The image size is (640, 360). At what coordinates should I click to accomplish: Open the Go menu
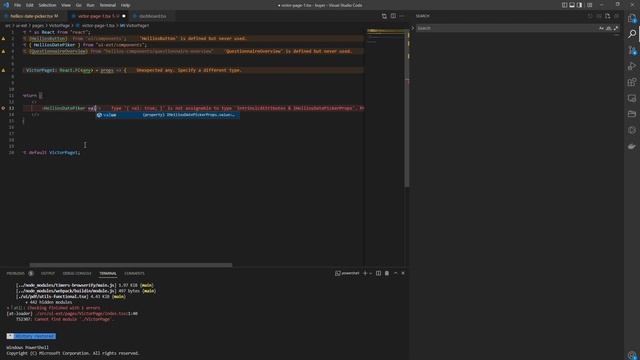(x=78, y=5)
